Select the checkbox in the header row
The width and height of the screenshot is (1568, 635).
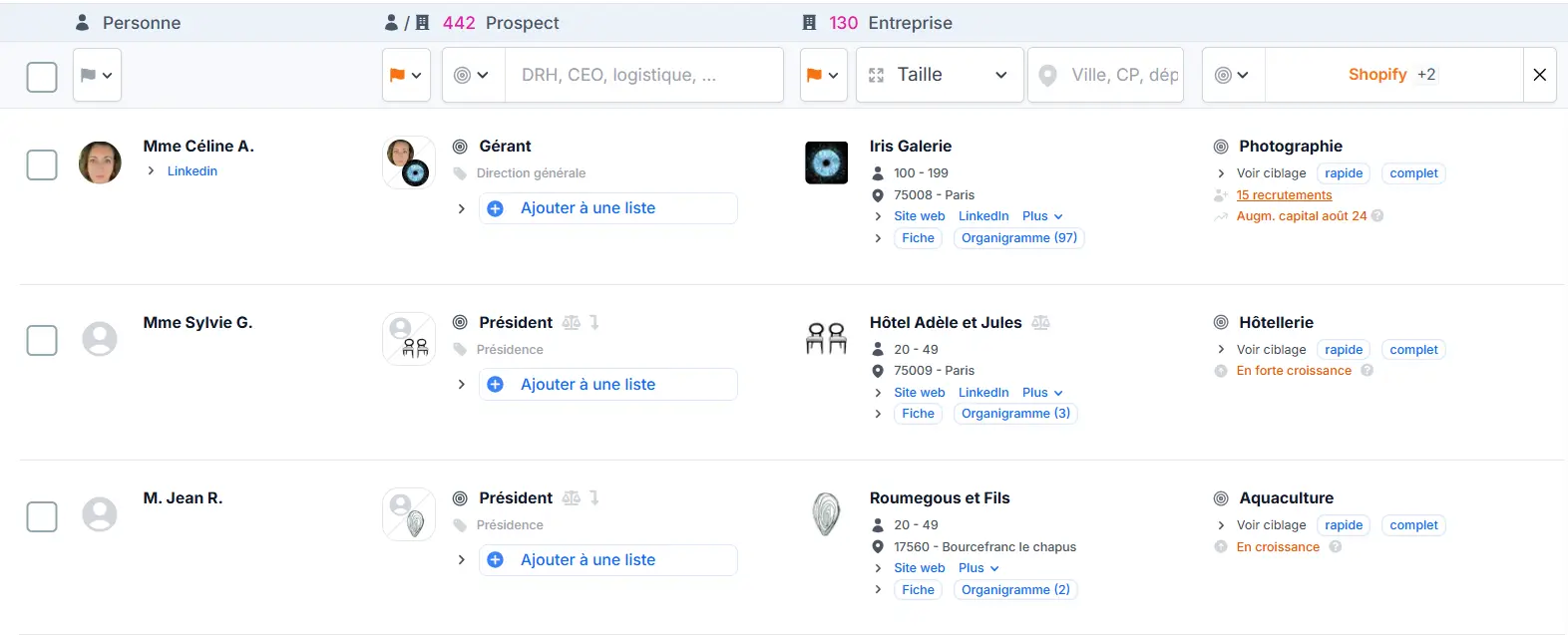[41, 74]
